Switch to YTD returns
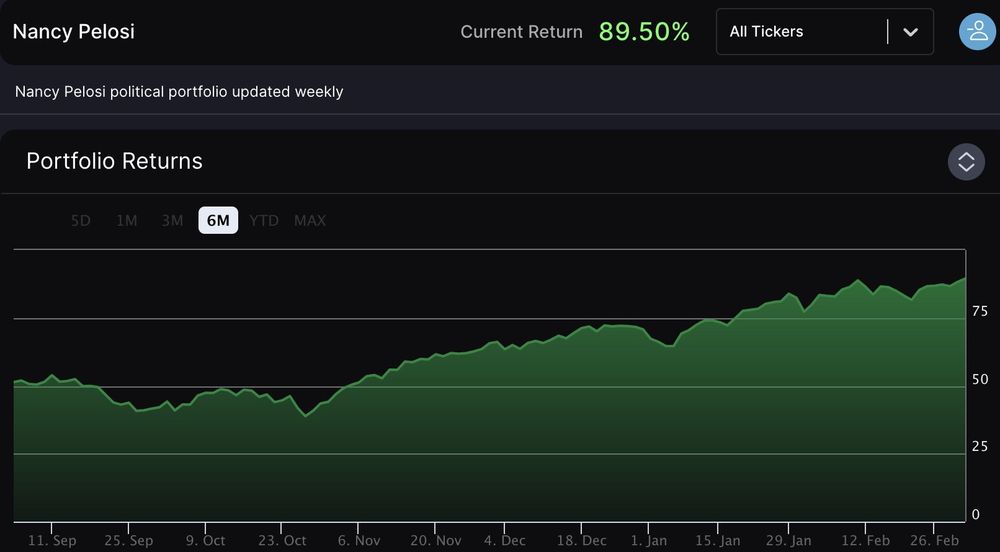This screenshot has height=552, width=1000. (264, 220)
